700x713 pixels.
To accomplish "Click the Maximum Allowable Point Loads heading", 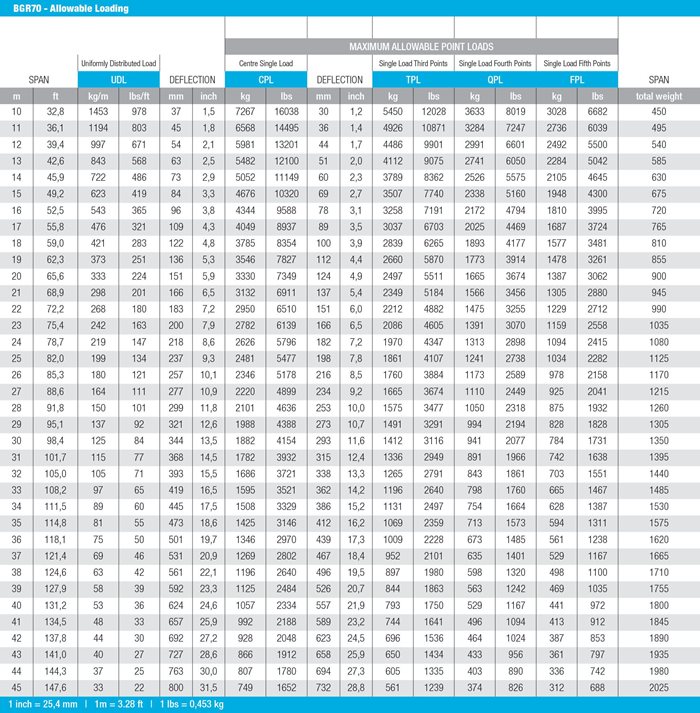I will click(420, 47).
